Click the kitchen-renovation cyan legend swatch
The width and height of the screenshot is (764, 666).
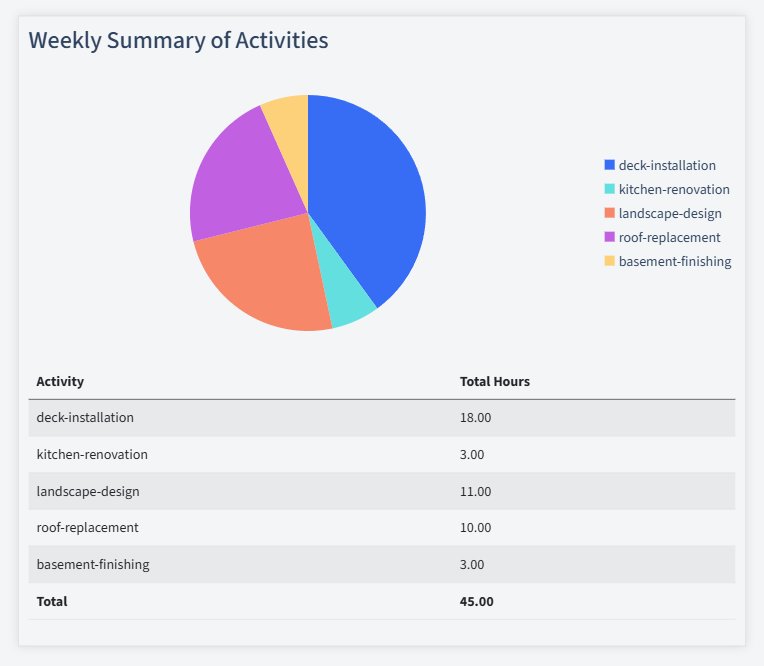[x=610, y=189]
